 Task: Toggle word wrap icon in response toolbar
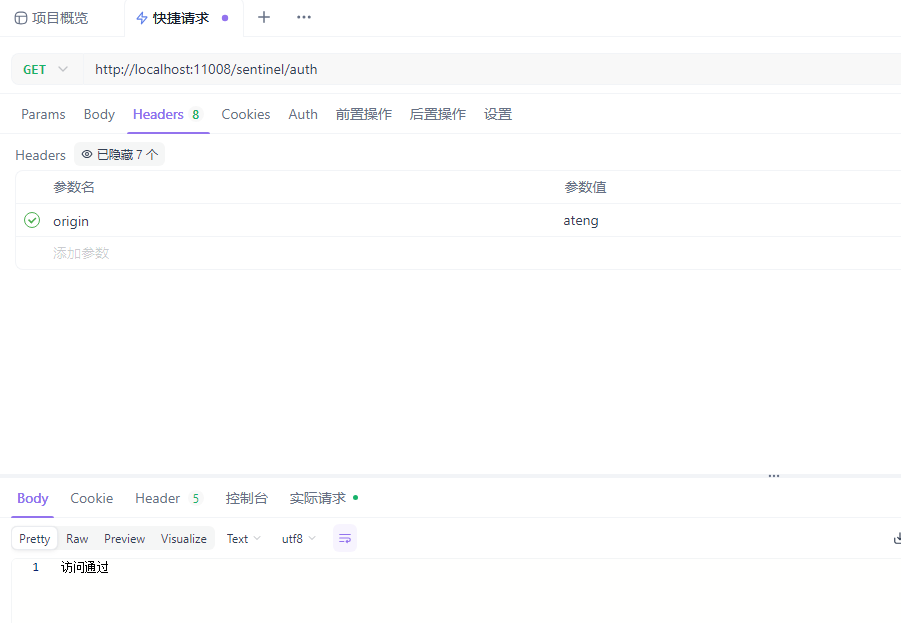tap(345, 538)
